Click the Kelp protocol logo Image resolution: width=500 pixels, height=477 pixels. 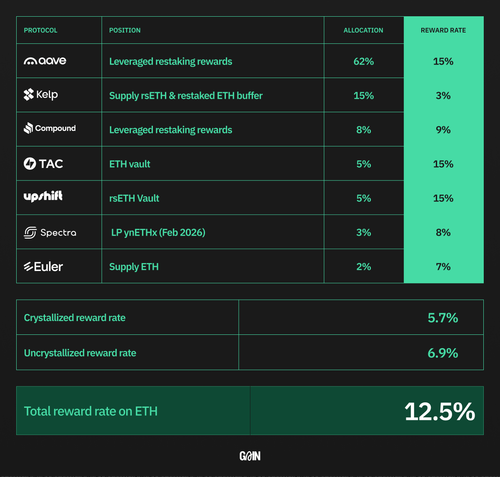pyautogui.click(x=41, y=95)
